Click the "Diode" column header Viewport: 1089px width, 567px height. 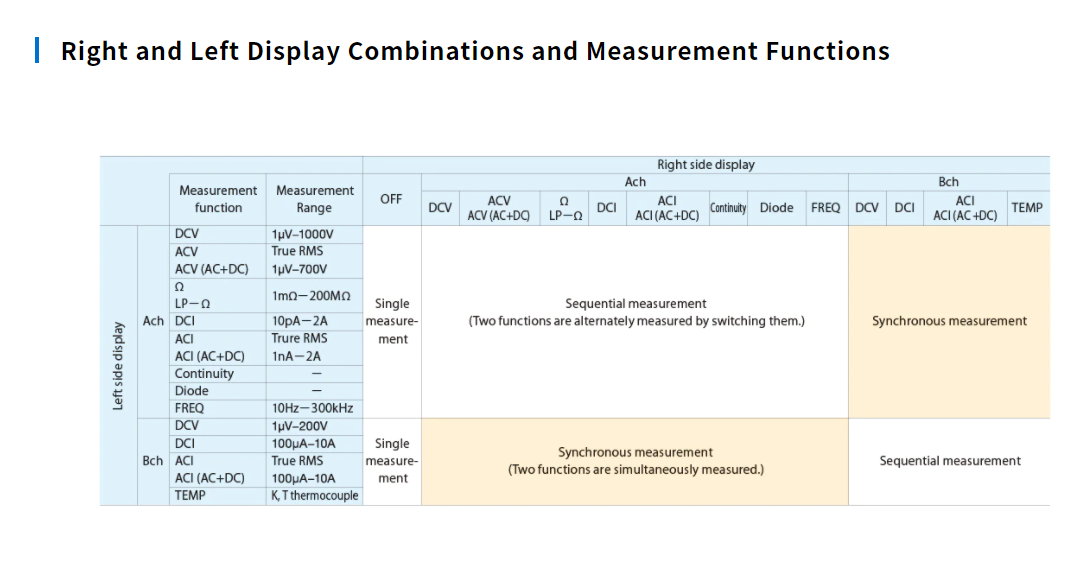(776, 208)
